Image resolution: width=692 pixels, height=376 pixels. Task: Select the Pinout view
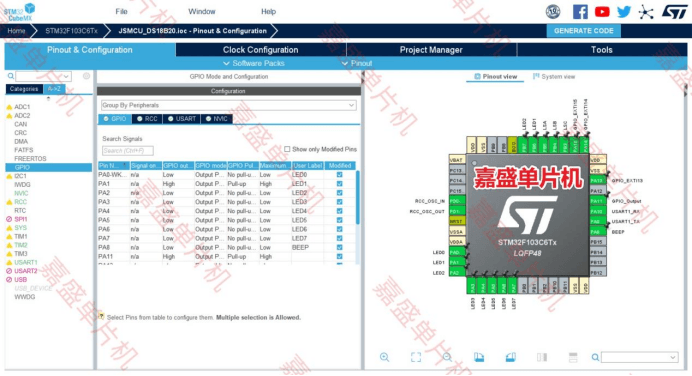click(495, 76)
